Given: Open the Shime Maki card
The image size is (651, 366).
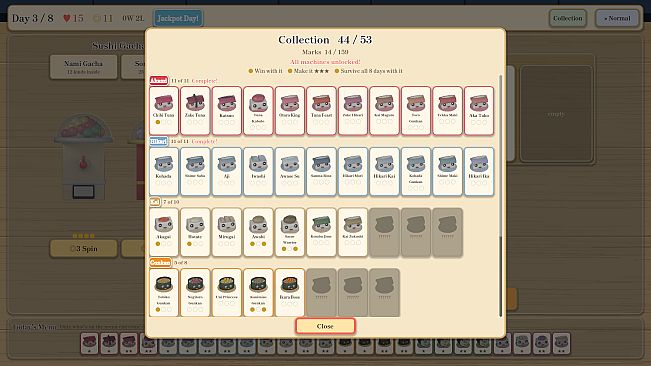Looking at the screenshot, I should click(448, 171).
